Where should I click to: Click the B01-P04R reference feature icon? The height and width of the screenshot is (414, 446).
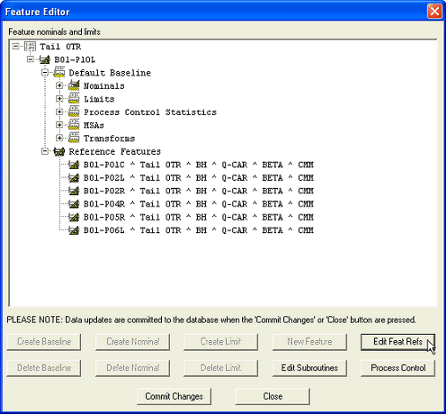(74, 204)
